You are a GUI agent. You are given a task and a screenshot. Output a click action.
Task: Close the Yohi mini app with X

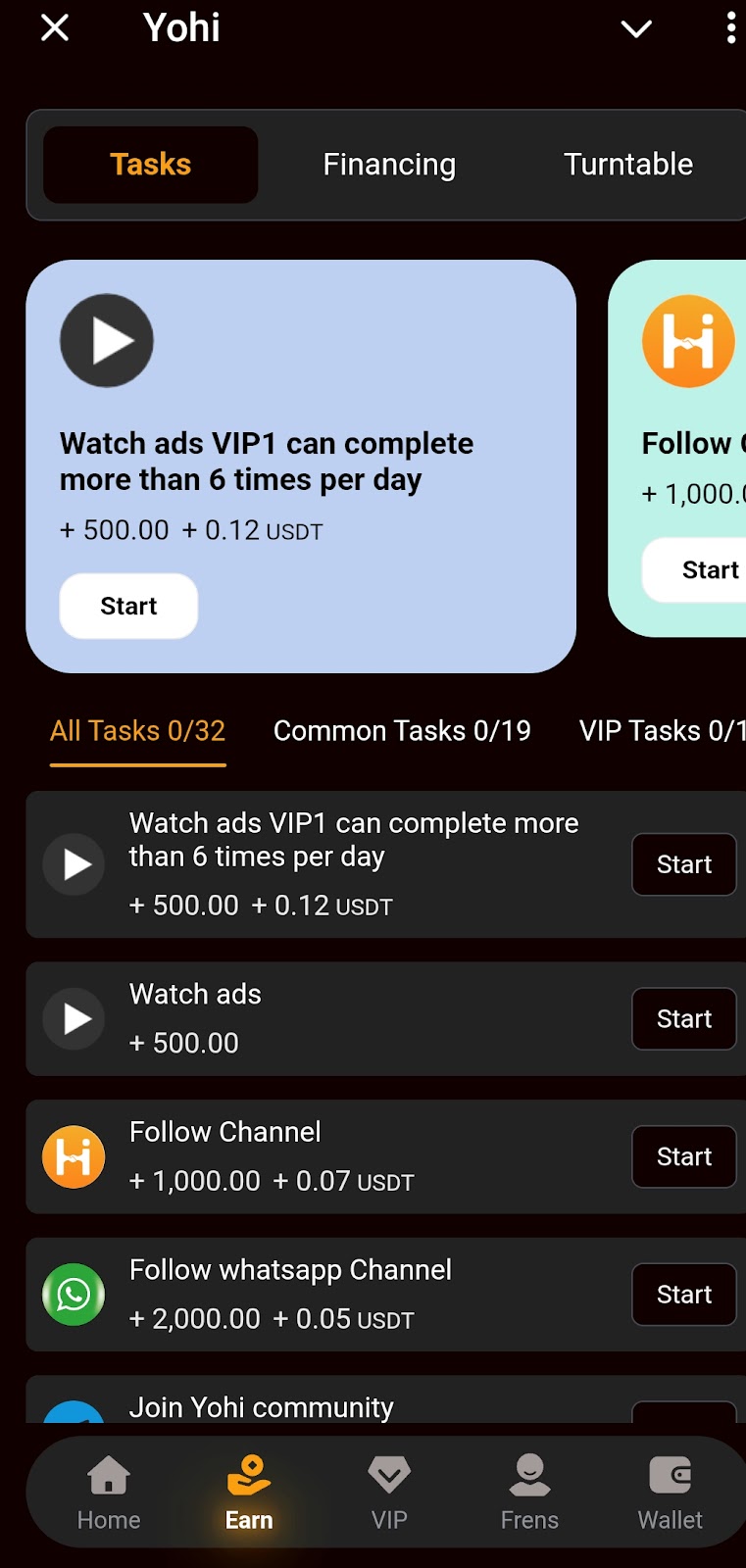click(x=55, y=27)
